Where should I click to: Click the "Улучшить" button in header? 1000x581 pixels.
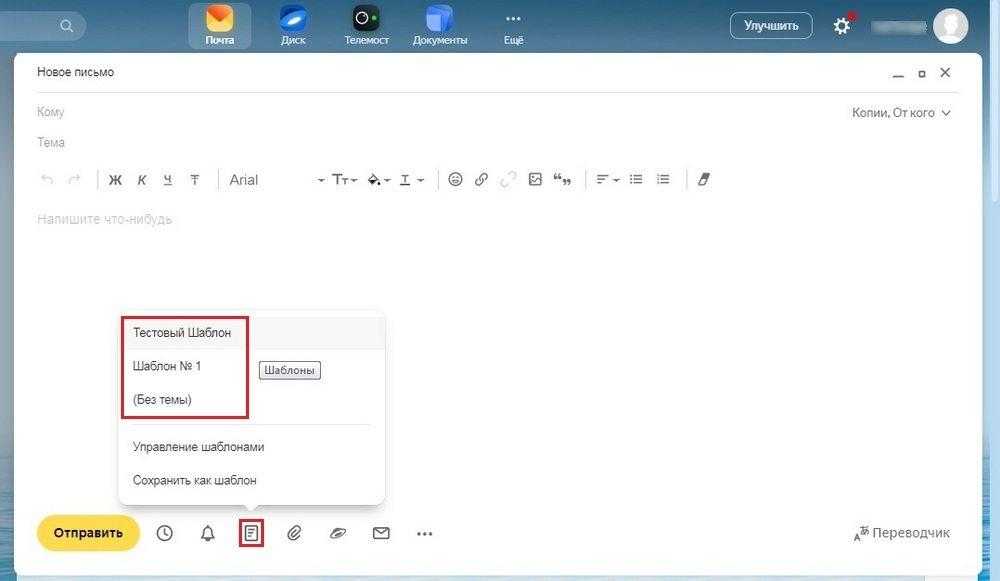[771, 26]
